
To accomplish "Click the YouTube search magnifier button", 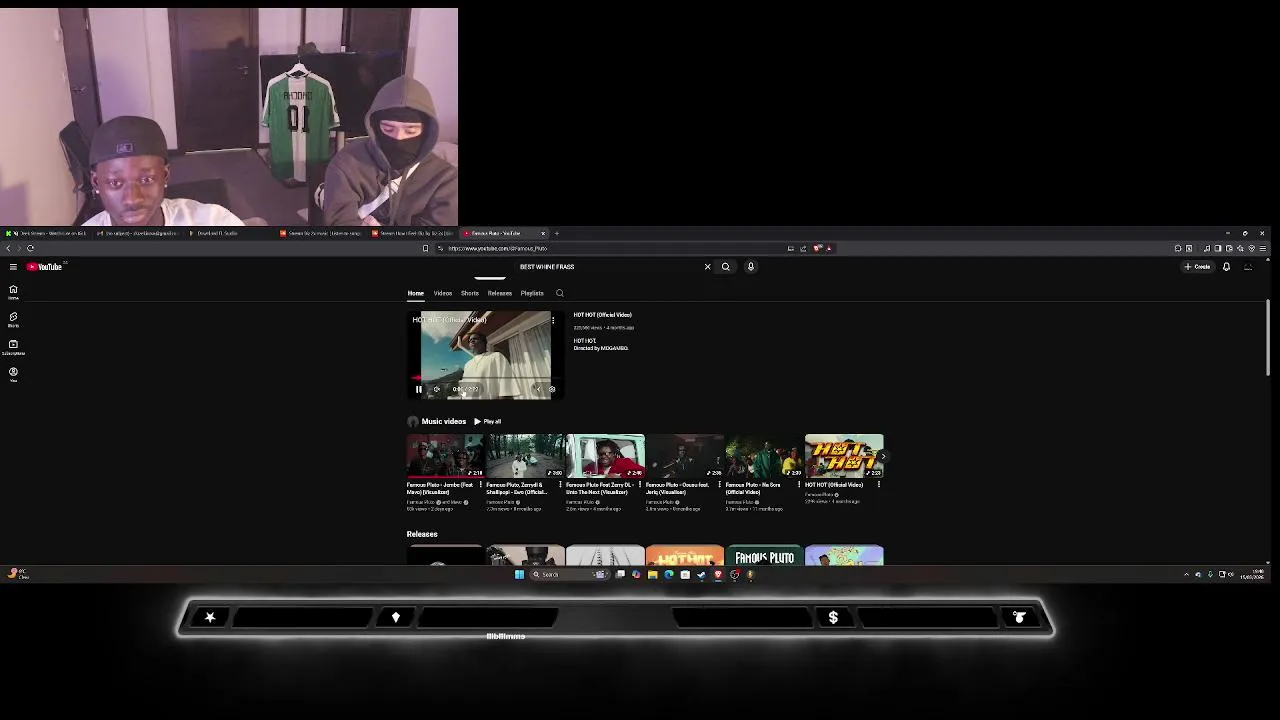I will pyautogui.click(x=726, y=267).
